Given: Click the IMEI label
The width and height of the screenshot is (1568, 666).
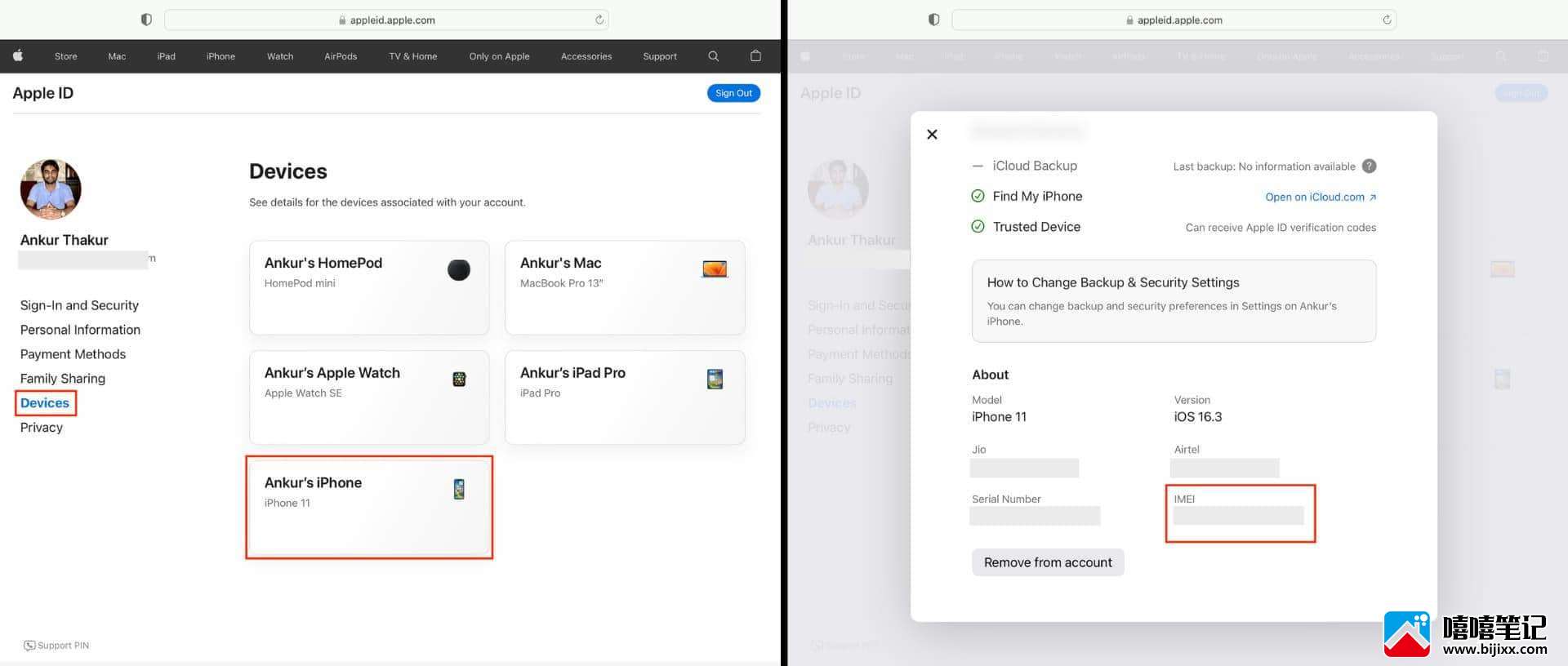Looking at the screenshot, I should click(x=1184, y=499).
